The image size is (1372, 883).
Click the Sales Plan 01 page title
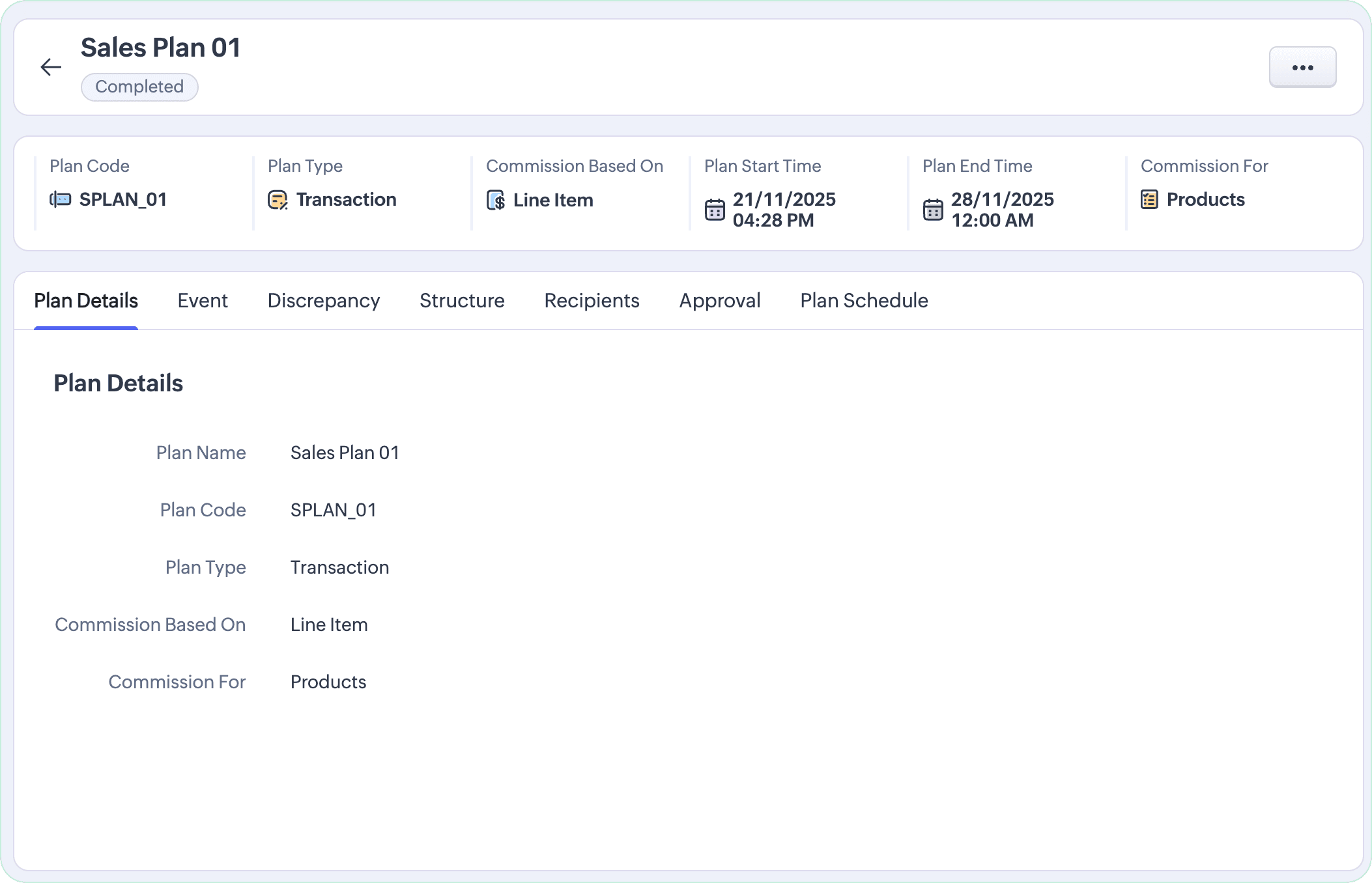(x=161, y=48)
